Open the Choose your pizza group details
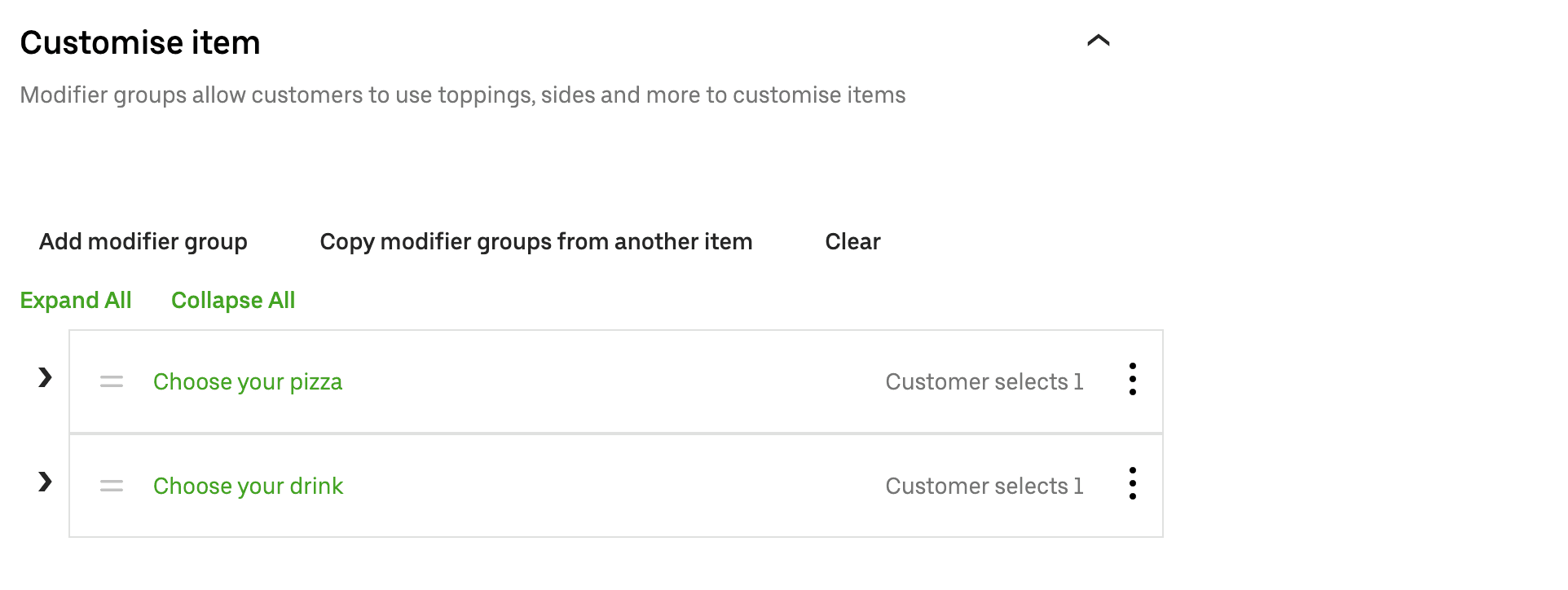1568x590 pixels. pyautogui.click(x=247, y=381)
